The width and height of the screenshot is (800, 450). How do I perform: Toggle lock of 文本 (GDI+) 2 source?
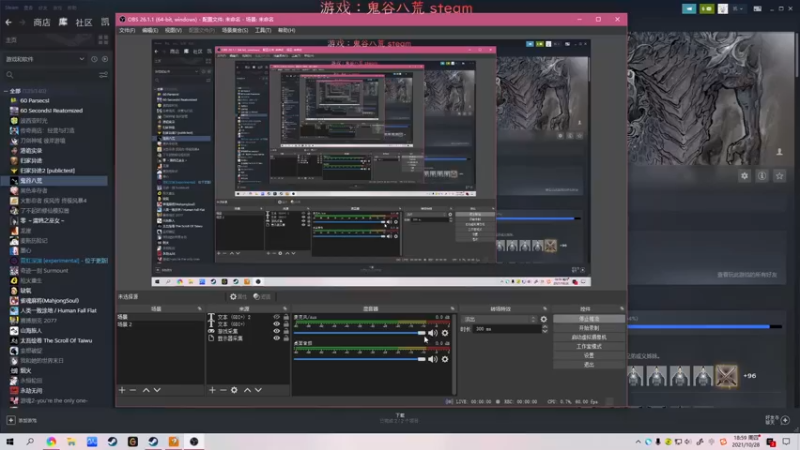286,317
